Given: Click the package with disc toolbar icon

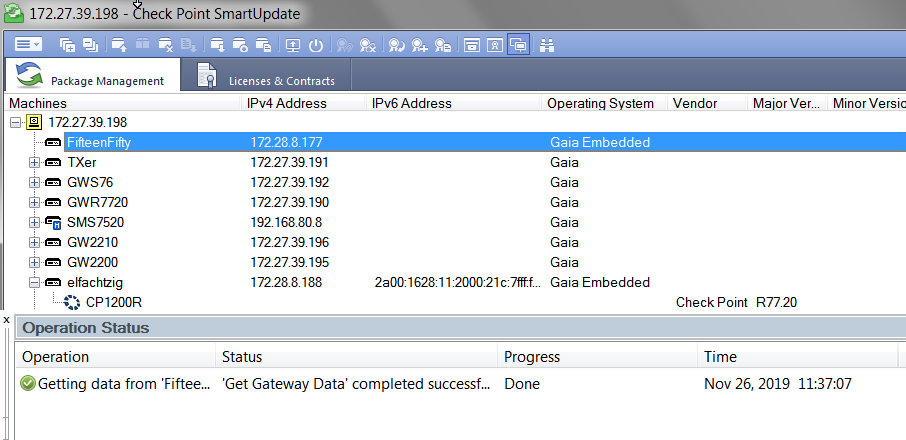Looking at the screenshot, I should pyautogui.click(x=240, y=45).
